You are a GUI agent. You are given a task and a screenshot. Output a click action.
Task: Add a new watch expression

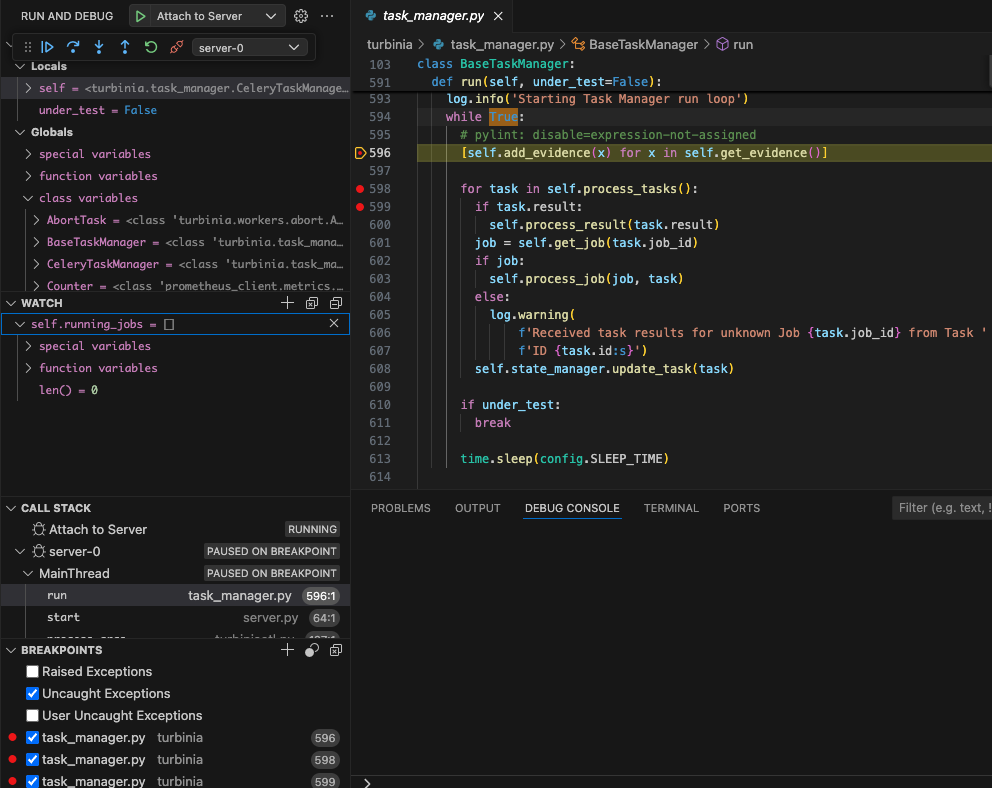[x=287, y=303]
